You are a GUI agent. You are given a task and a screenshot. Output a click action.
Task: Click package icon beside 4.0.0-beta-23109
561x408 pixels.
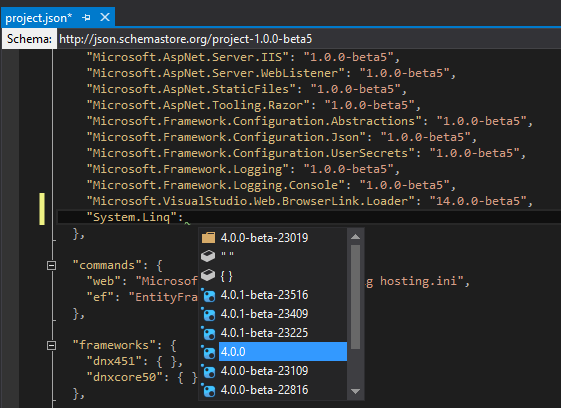click(208, 371)
